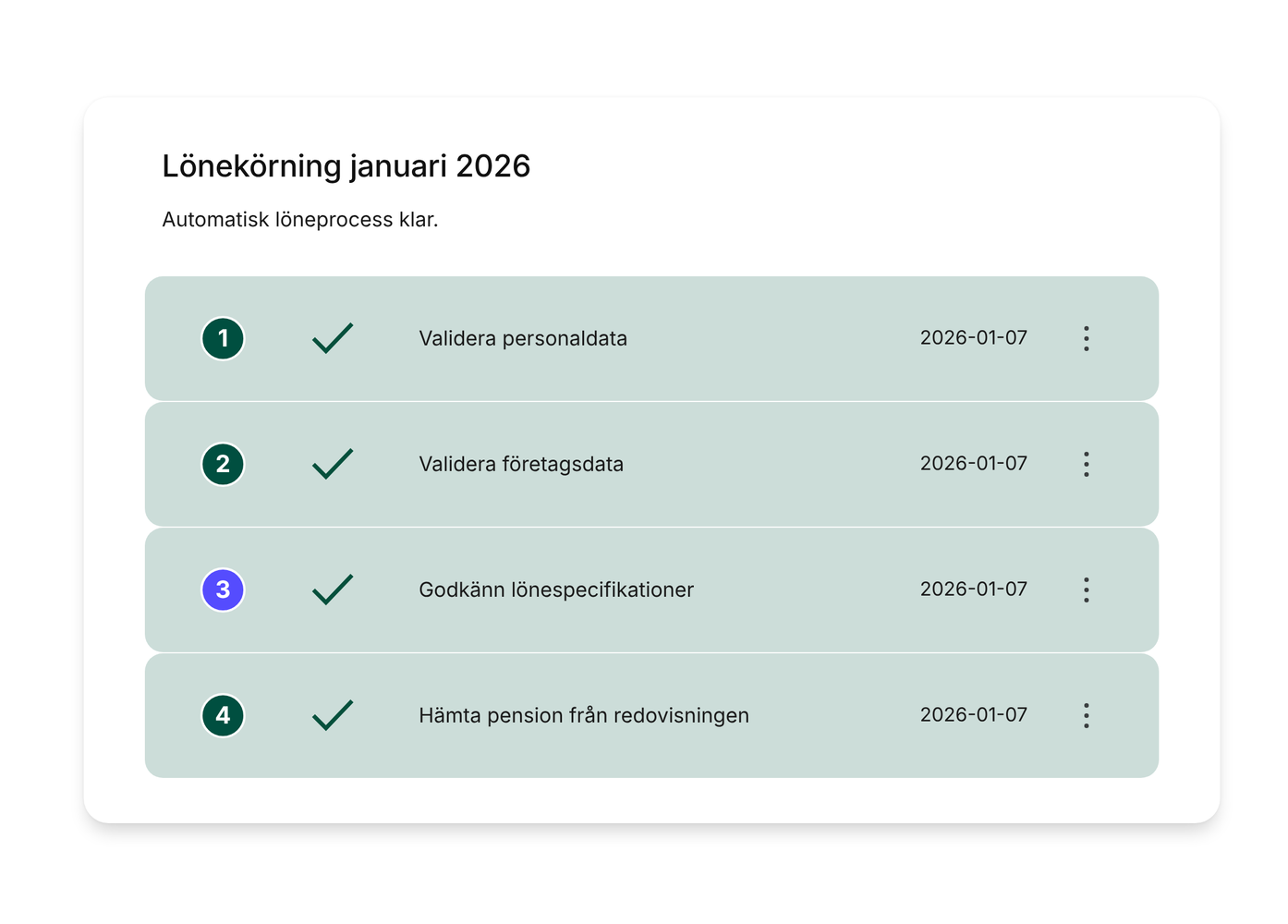Select the 'Validera personaldata' step label
Image resolution: width=1288 pixels, height=924 pixels.
click(523, 338)
